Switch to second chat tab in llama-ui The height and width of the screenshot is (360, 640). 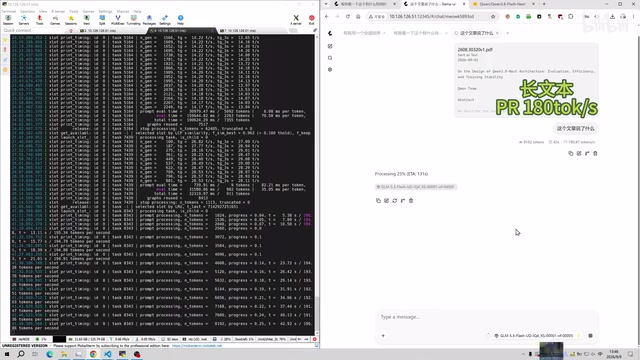pos(419,33)
